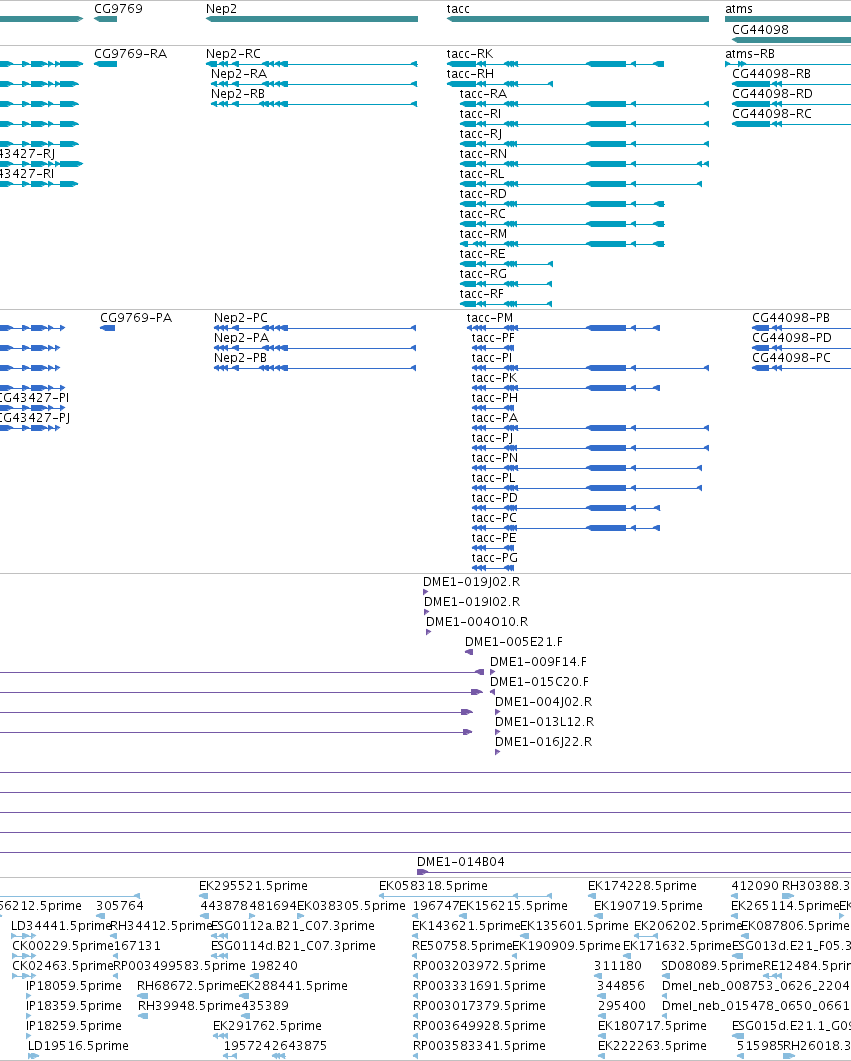Select EST EK295521.5prime
Viewport: 851px width, 1061px height.
(253, 886)
